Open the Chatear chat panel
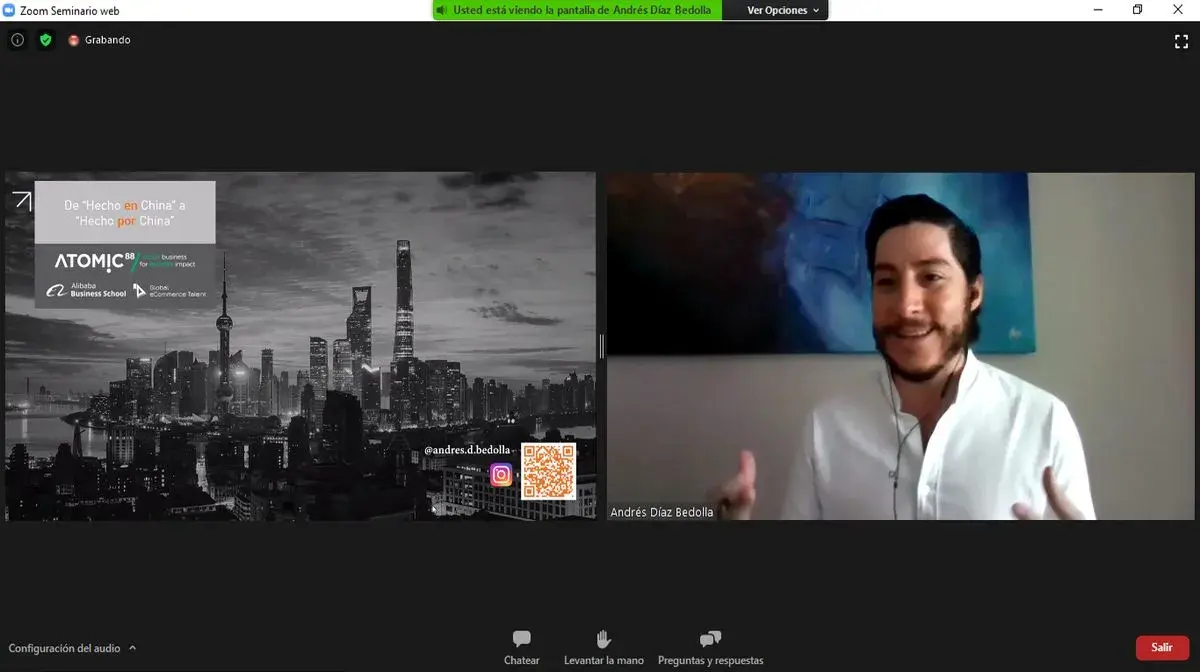 [521, 647]
